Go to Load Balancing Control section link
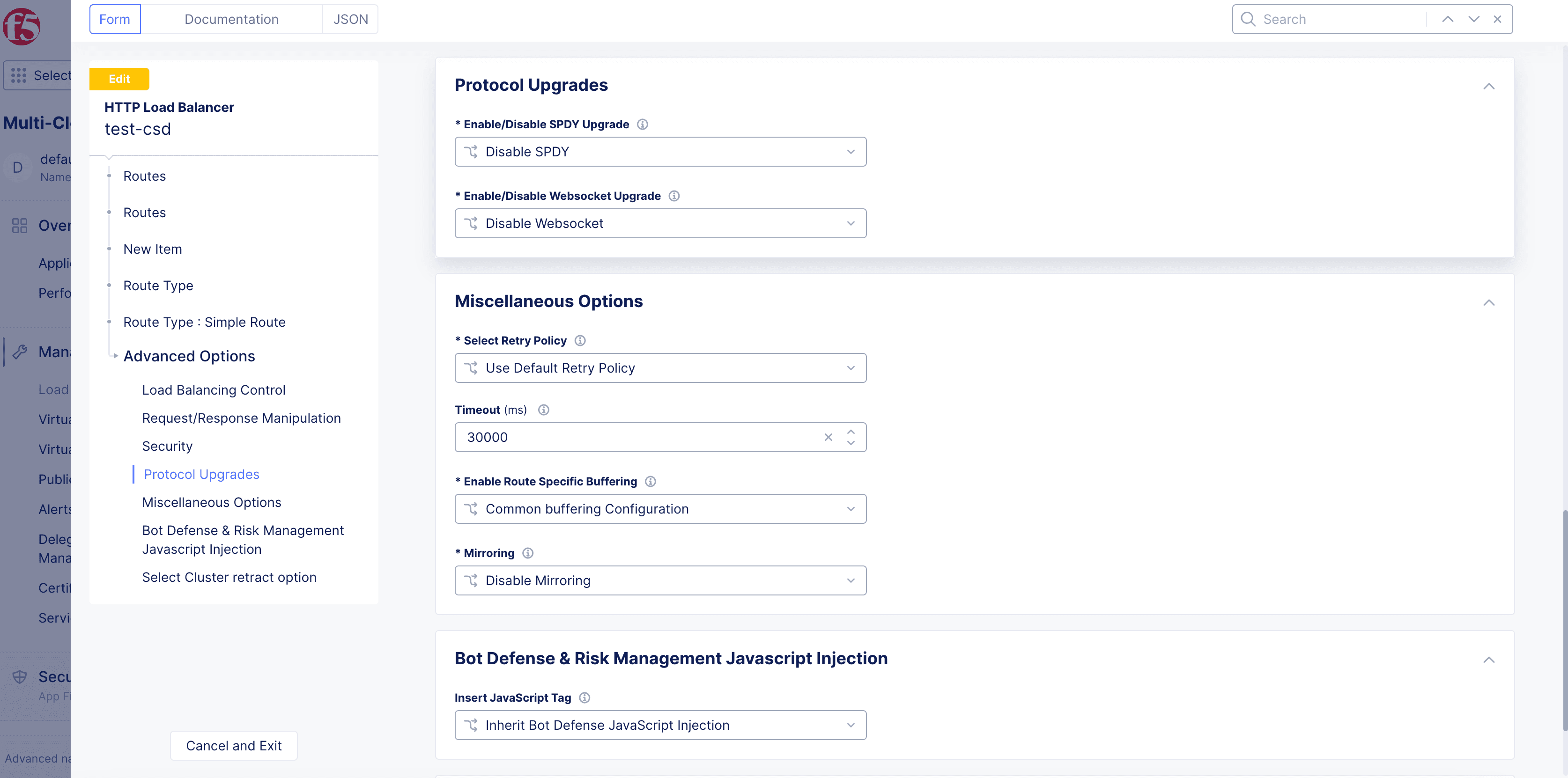This screenshot has width=1568, height=778. click(213, 390)
